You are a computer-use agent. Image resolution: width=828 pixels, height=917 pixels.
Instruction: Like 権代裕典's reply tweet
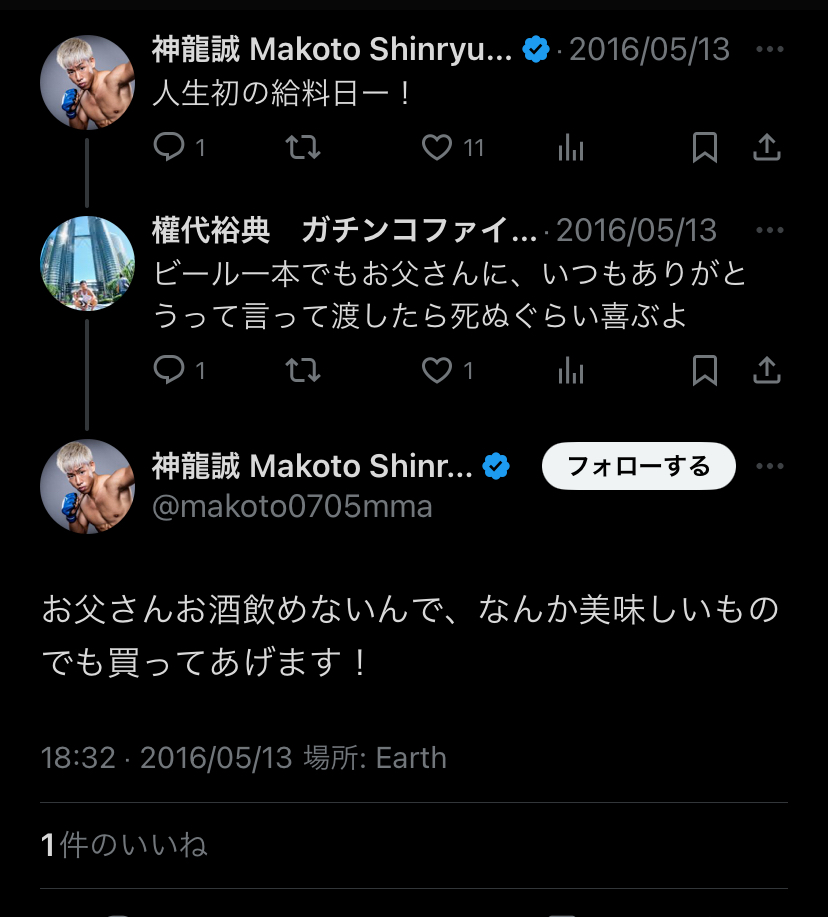(x=437, y=370)
